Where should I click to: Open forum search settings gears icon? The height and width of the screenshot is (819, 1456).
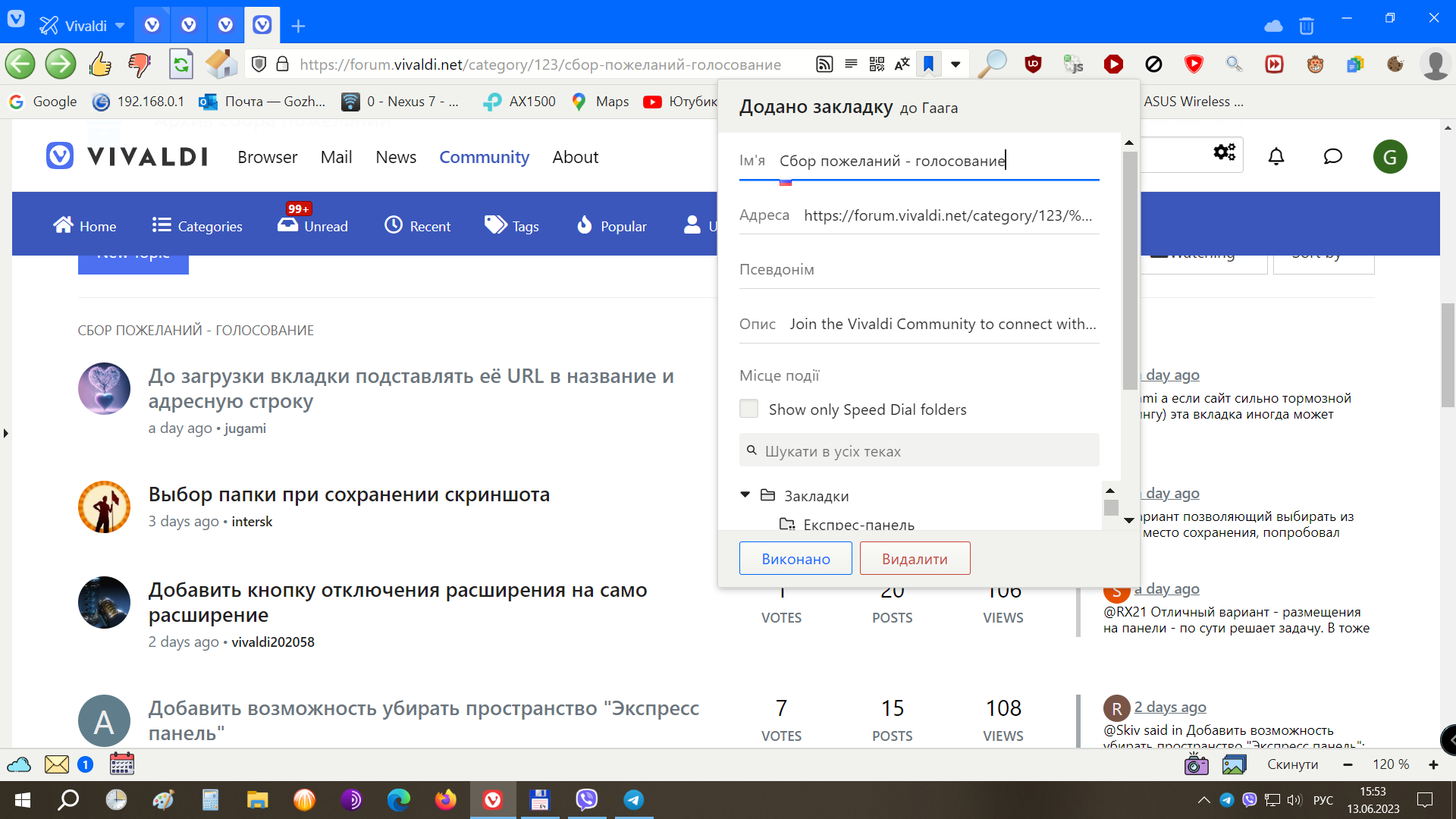click(x=1224, y=152)
